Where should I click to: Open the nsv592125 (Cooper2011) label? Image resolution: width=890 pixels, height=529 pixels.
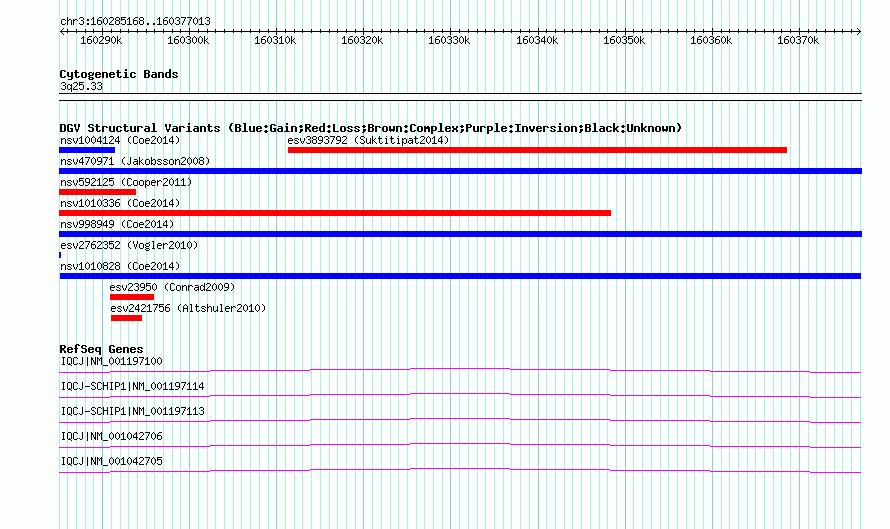click(126, 182)
